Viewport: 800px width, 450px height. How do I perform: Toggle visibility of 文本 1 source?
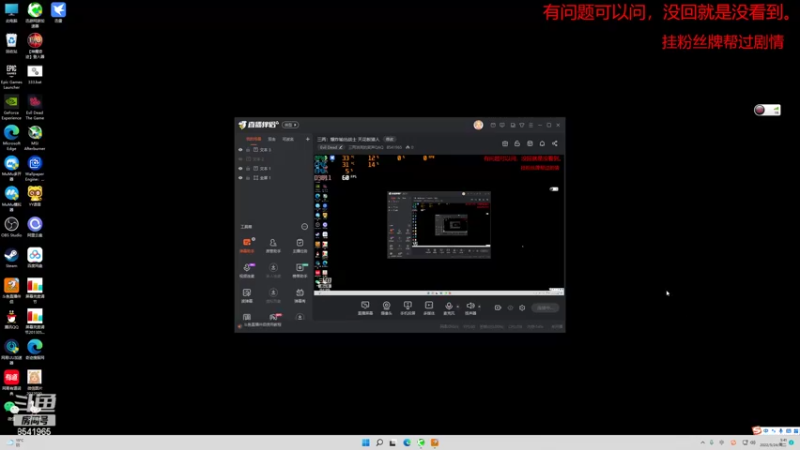pos(240,168)
